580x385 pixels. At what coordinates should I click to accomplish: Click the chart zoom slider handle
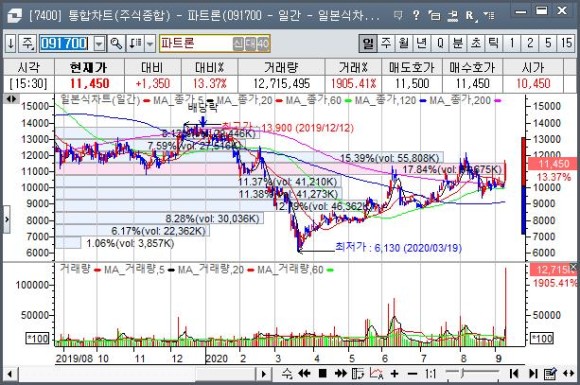tap(463, 372)
